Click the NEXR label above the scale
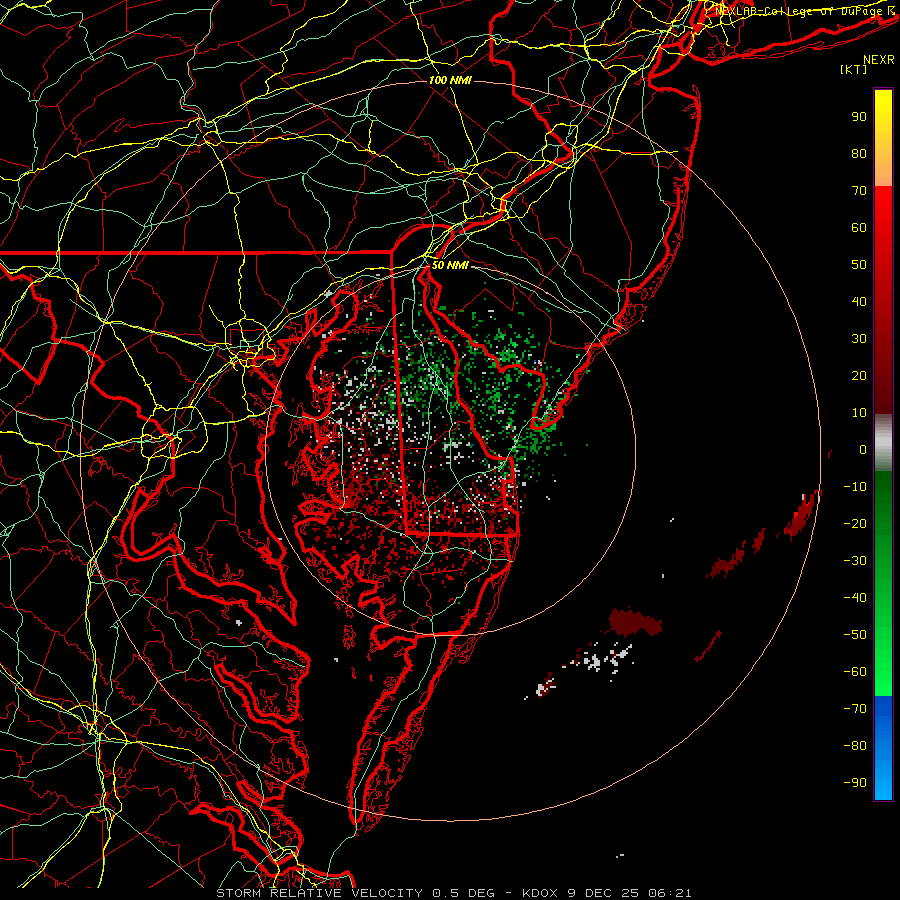The width and height of the screenshot is (900, 900). (x=878, y=60)
